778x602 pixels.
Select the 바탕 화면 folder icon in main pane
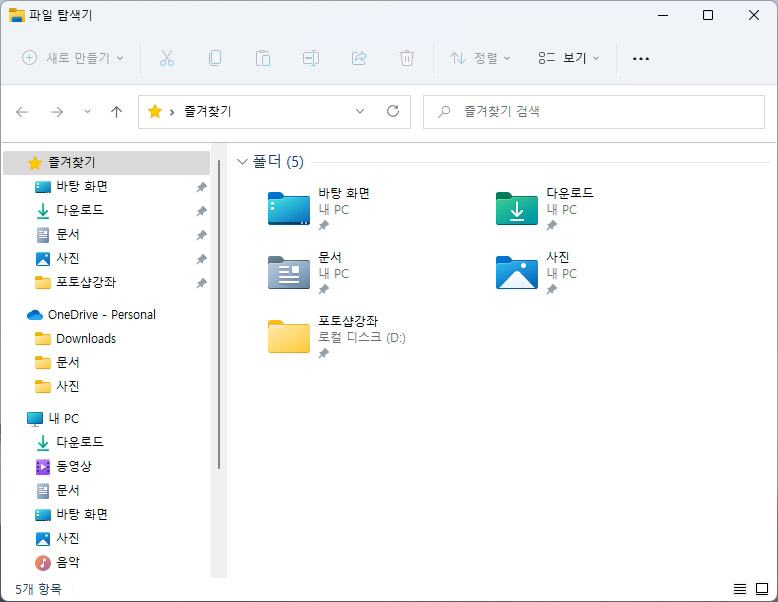(289, 208)
